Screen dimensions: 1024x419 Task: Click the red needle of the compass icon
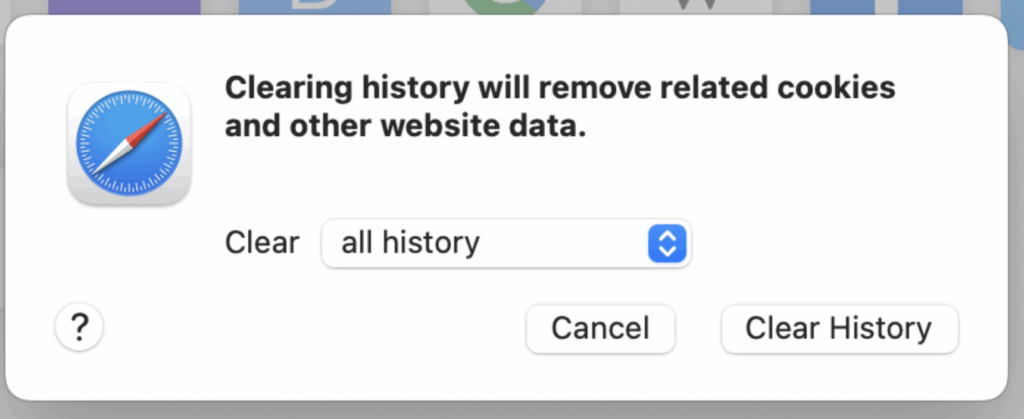(146, 127)
